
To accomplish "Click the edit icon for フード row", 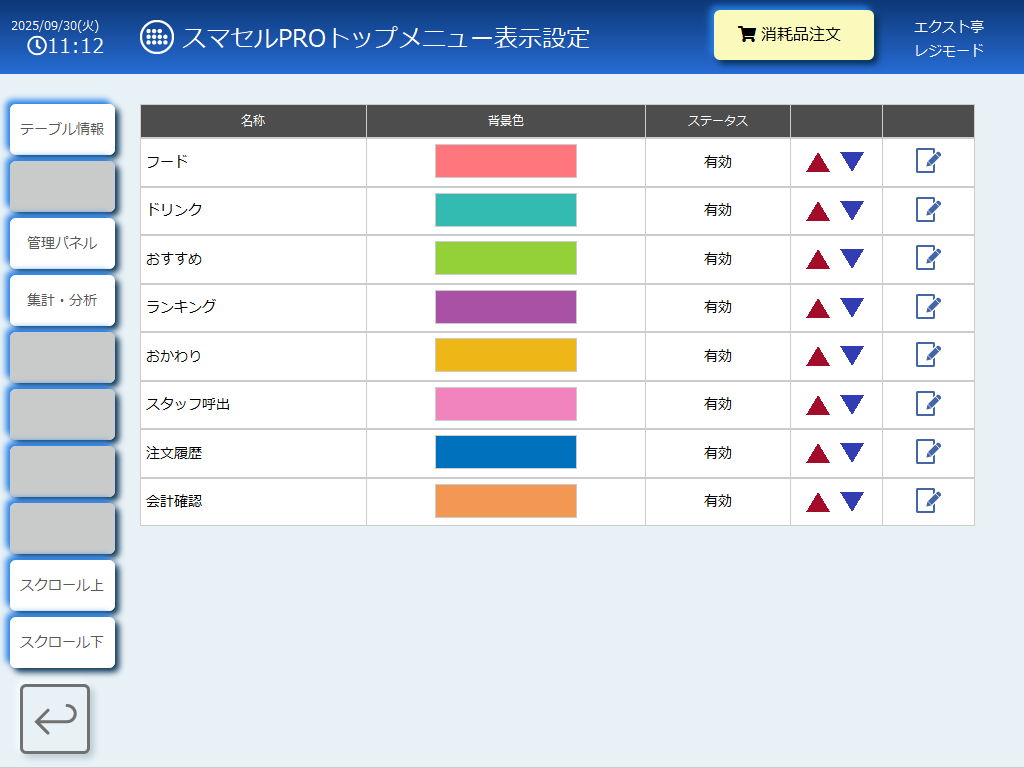I will click(x=928, y=161).
